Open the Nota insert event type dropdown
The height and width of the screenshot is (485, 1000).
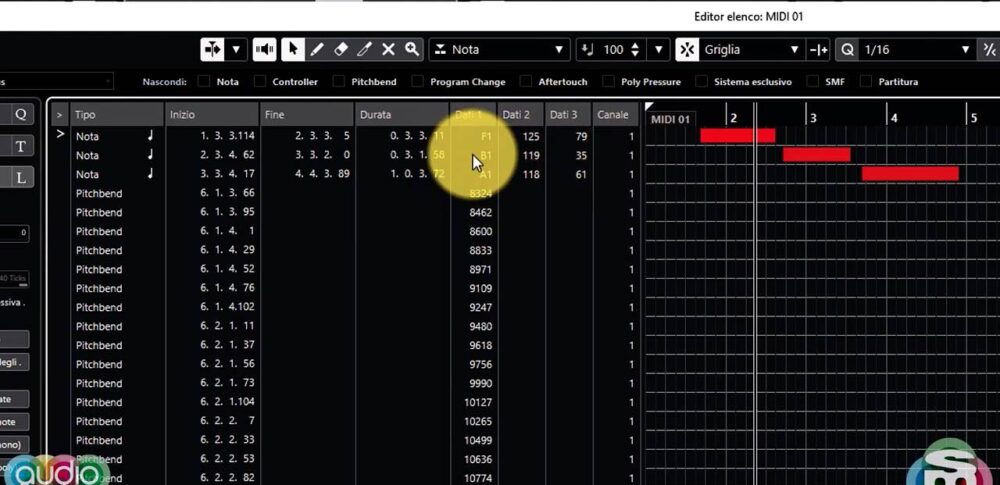[499, 50]
